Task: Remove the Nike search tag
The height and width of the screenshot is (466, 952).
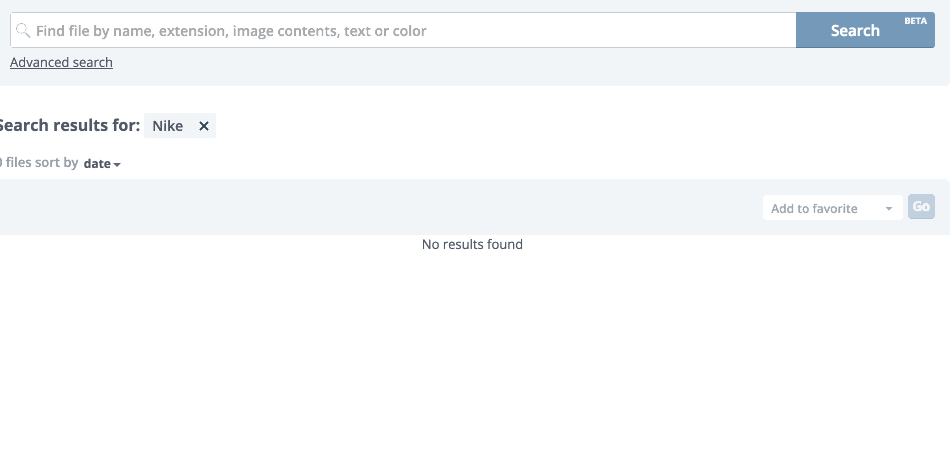Action: (x=204, y=126)
